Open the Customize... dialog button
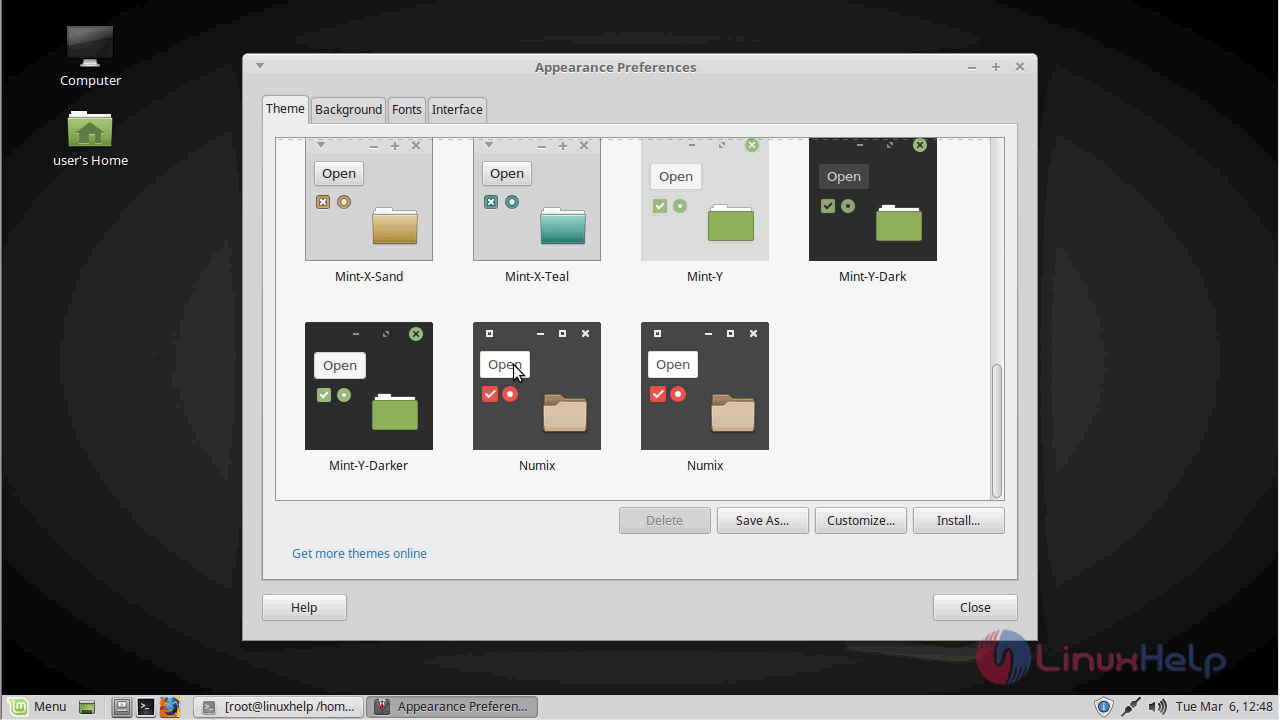The height and width of the screenshot is (720, 1280). 861,520
